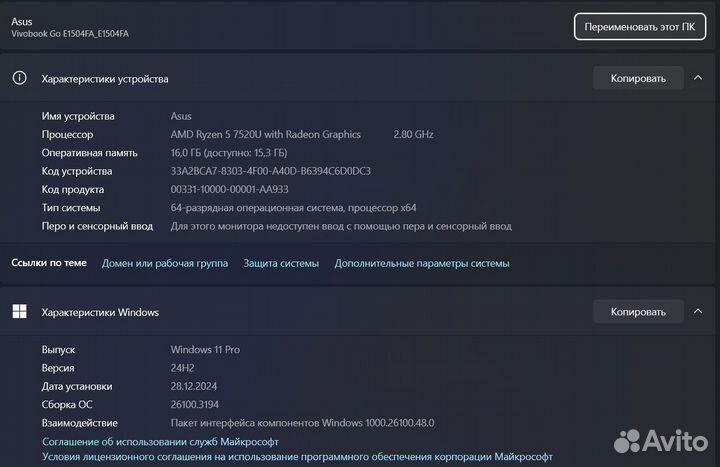Image resolution: width=720 pixels, height=467 pixels.
Task: Copy Windows specifications with Копировать button
Action: coord(638,312)
